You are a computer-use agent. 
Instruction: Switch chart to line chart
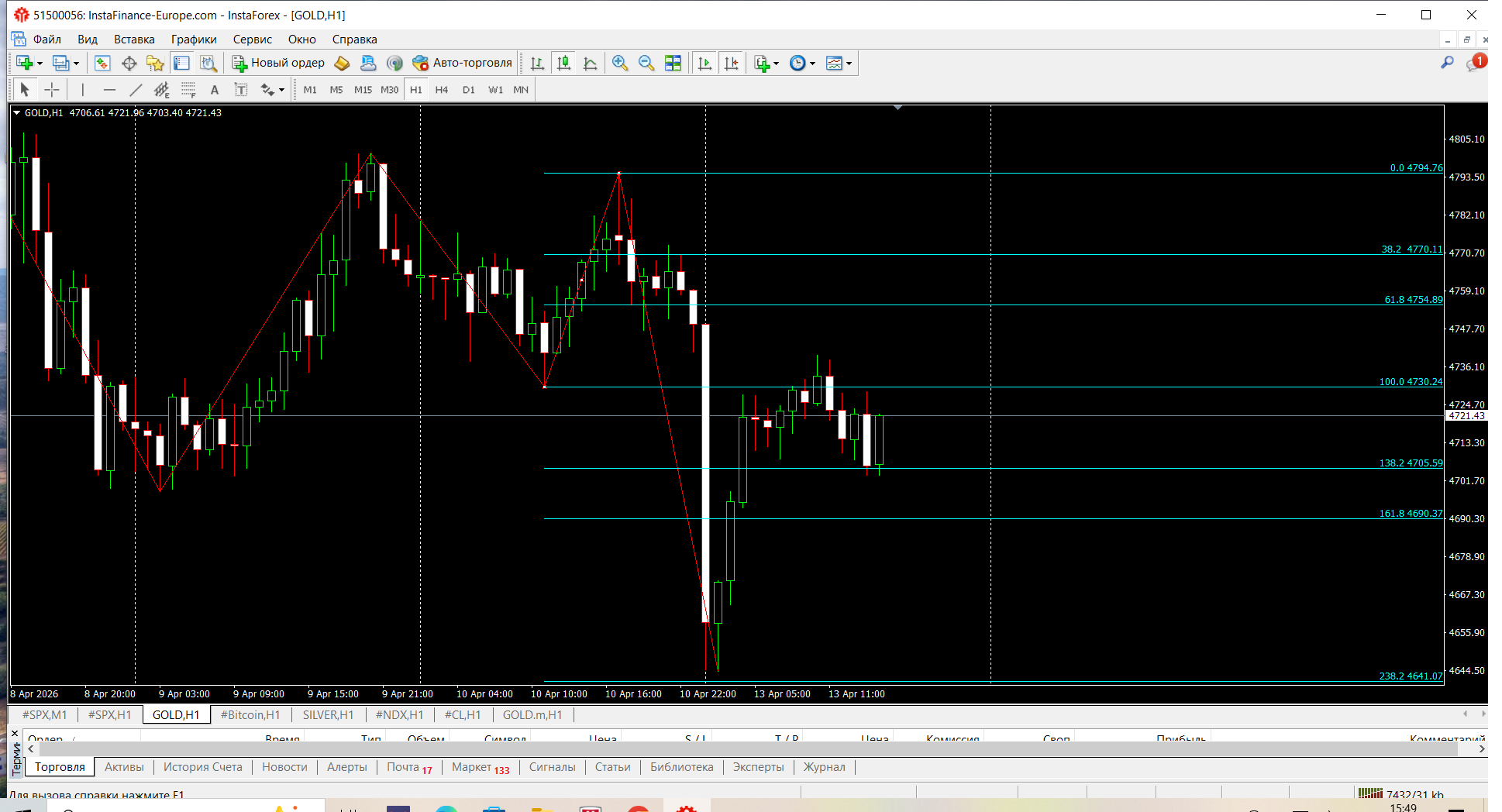[x=590, y=64]
